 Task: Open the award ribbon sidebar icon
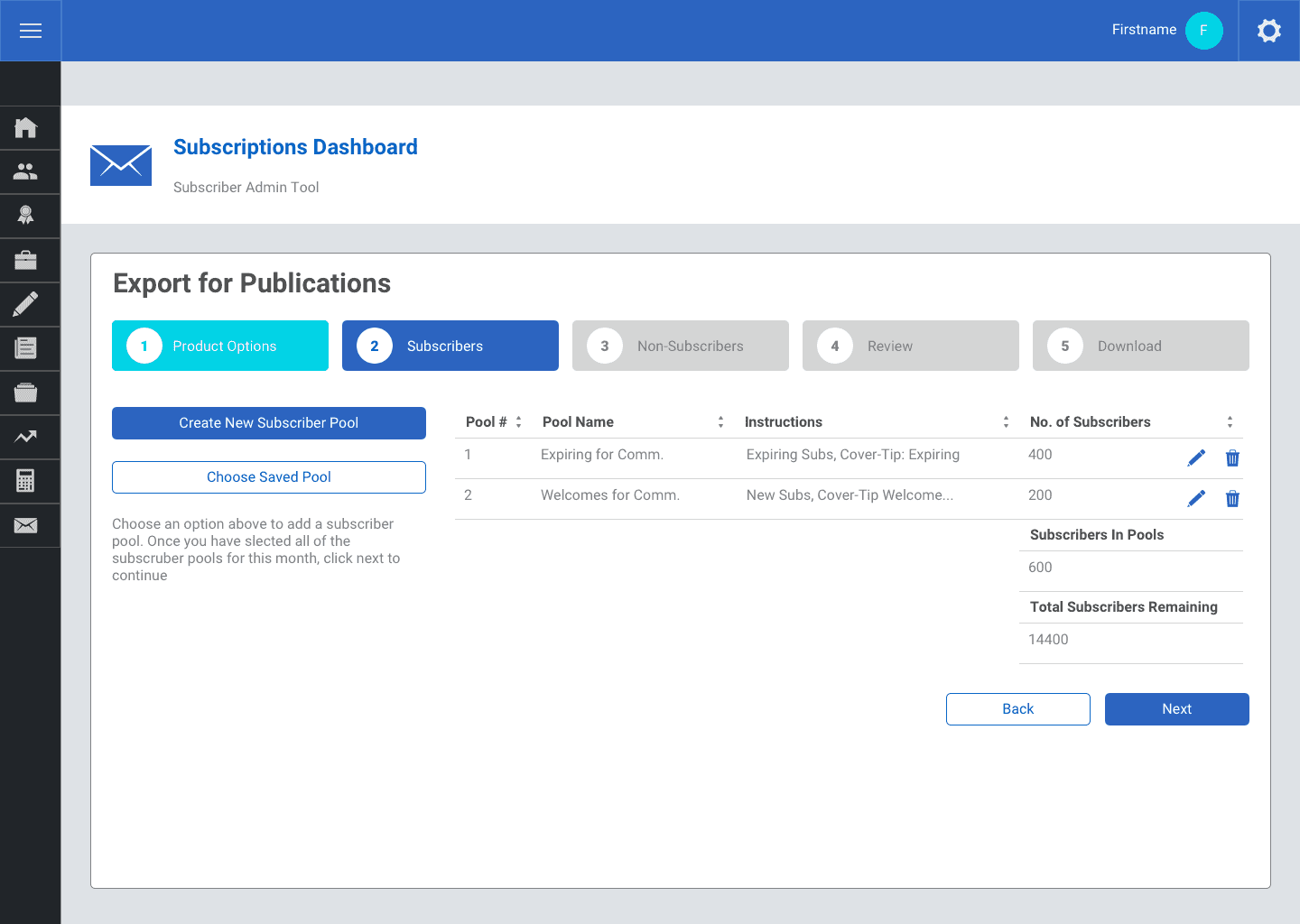pyautogui.click(x=26, y=216)
